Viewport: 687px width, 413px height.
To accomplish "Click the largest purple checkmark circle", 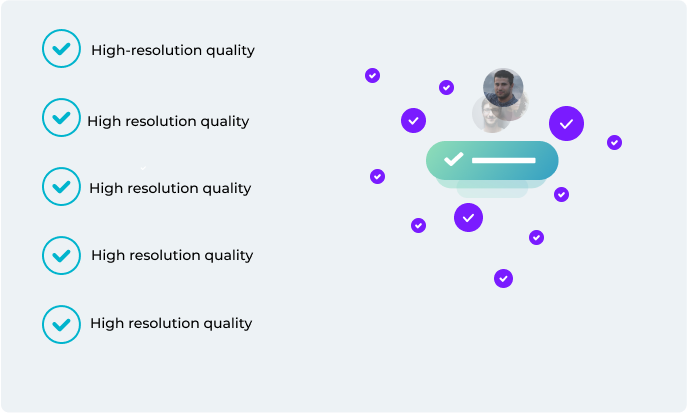I will click(566, 124).
